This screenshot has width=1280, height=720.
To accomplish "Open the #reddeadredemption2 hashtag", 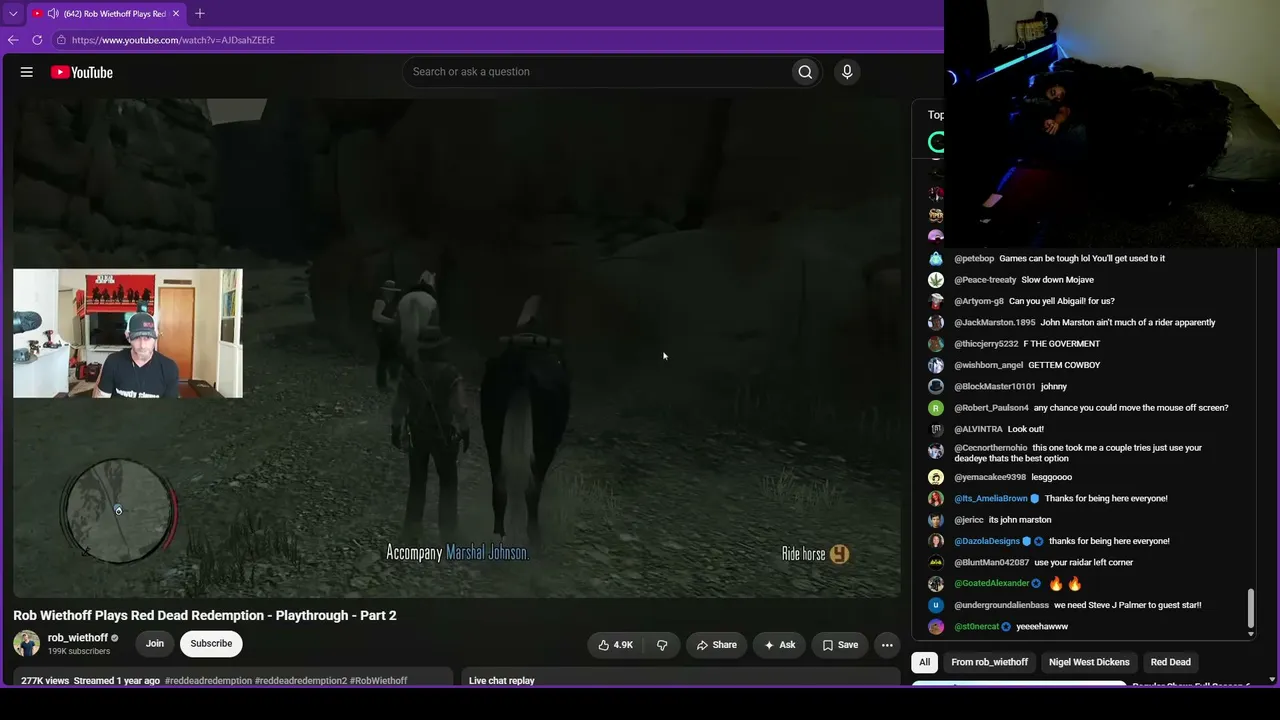I will click(x=301, y=681).
